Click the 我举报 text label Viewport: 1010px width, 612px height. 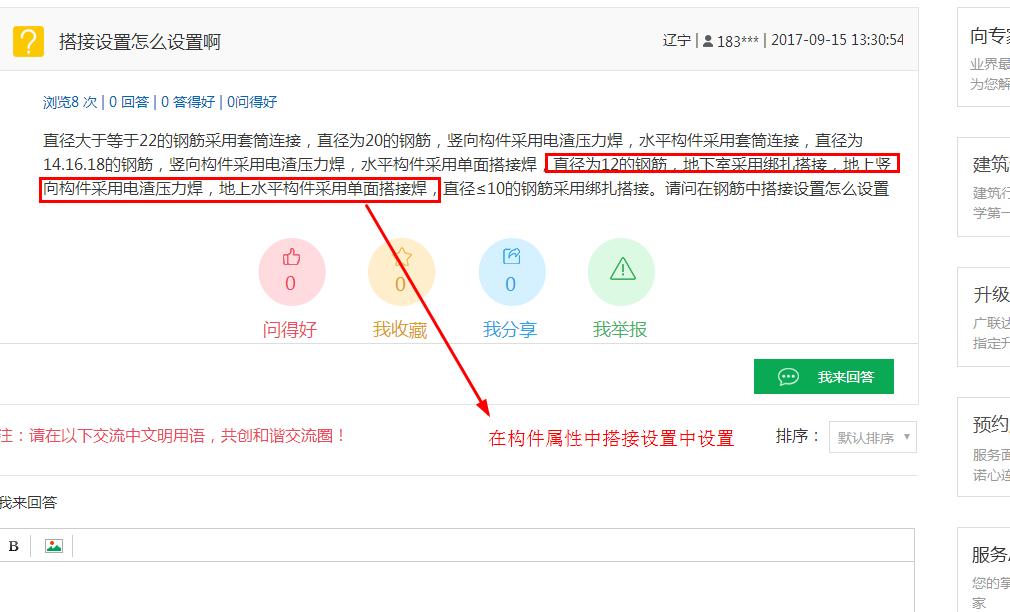(620, 330)
